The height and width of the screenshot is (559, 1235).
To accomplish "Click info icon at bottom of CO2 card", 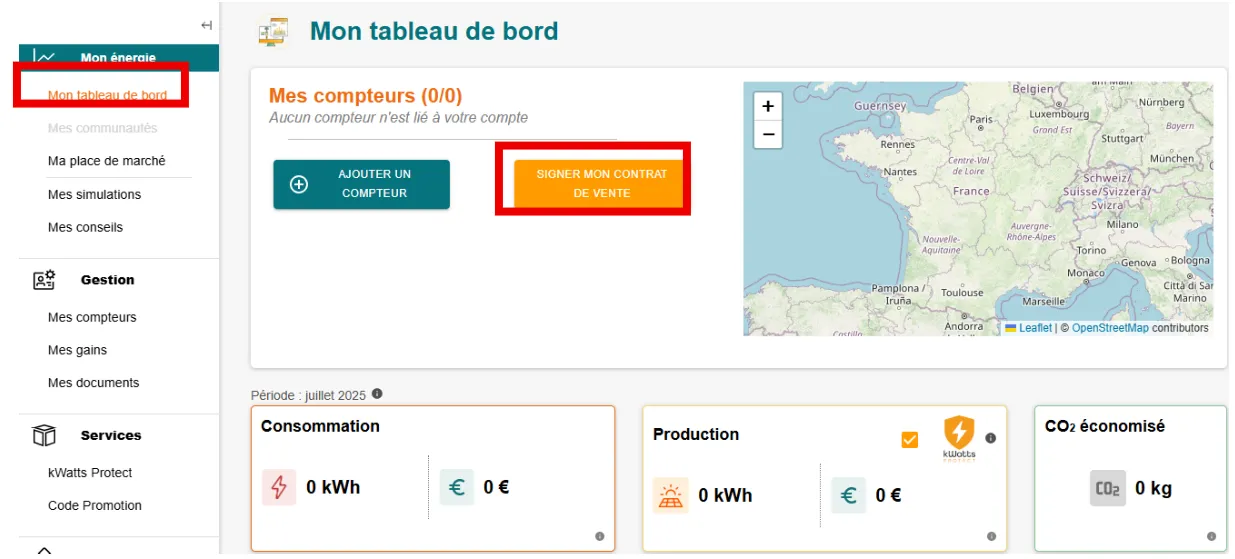I will click(x=1210, y=536).
